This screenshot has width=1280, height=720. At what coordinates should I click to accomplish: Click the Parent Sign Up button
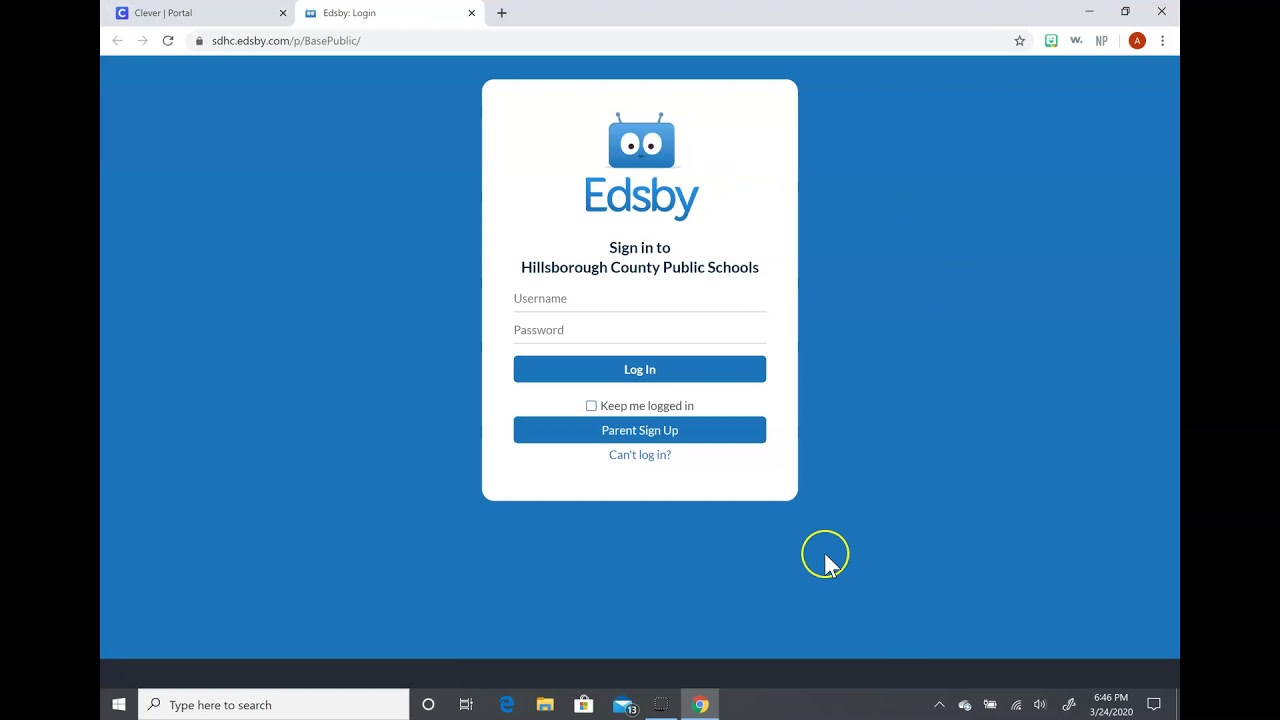tap(640, 430)
